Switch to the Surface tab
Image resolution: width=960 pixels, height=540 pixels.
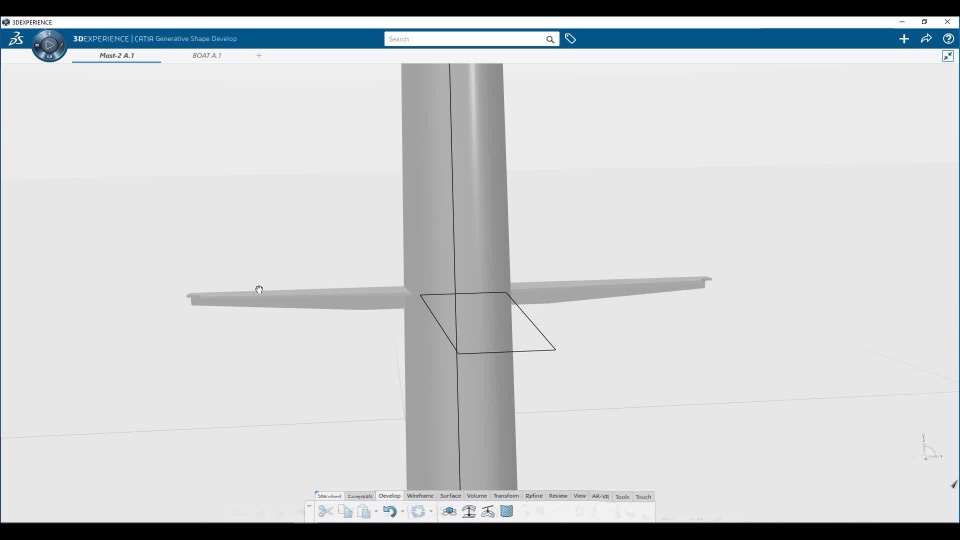[x=450, y=496]
